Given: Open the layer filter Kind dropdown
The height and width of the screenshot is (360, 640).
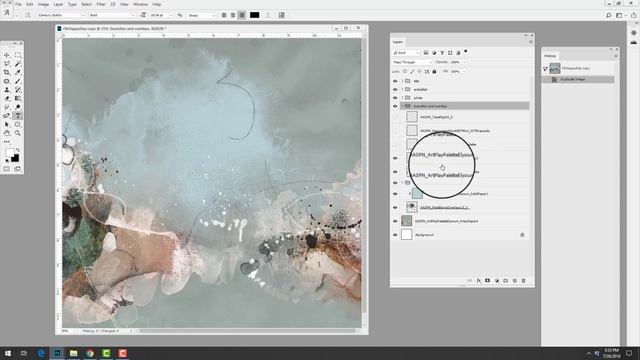Looking at the screenshot, I should click(406, 53).
